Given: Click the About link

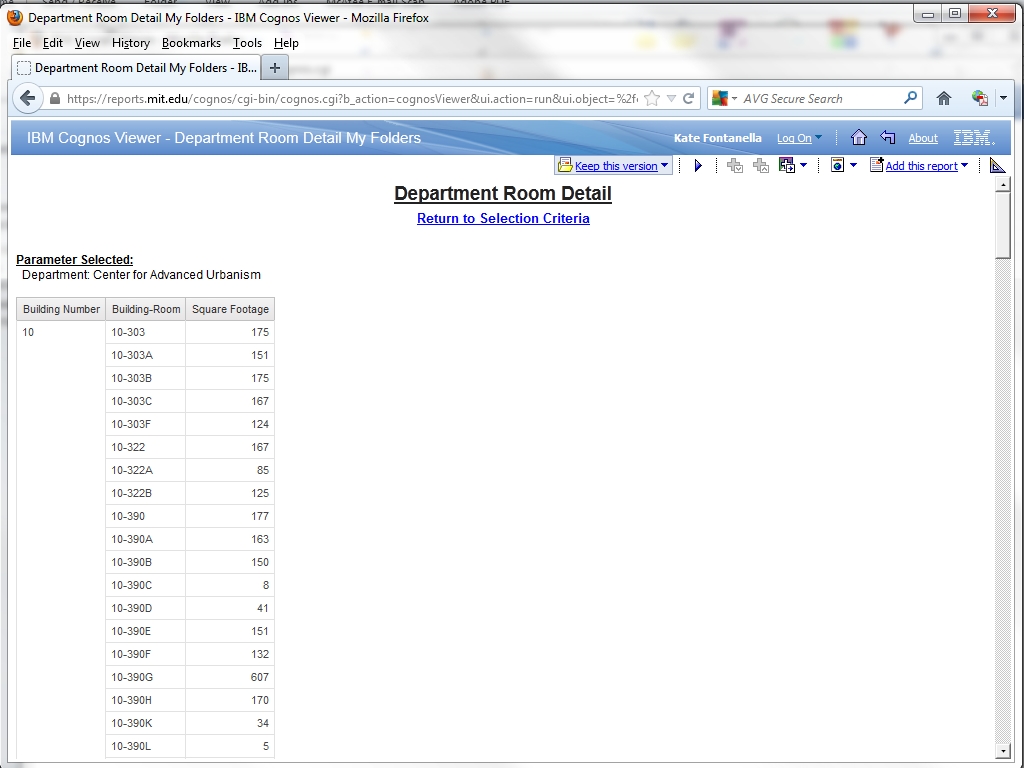Looking at the screenshot, I should pyautogui.click(x=922, y=138).
